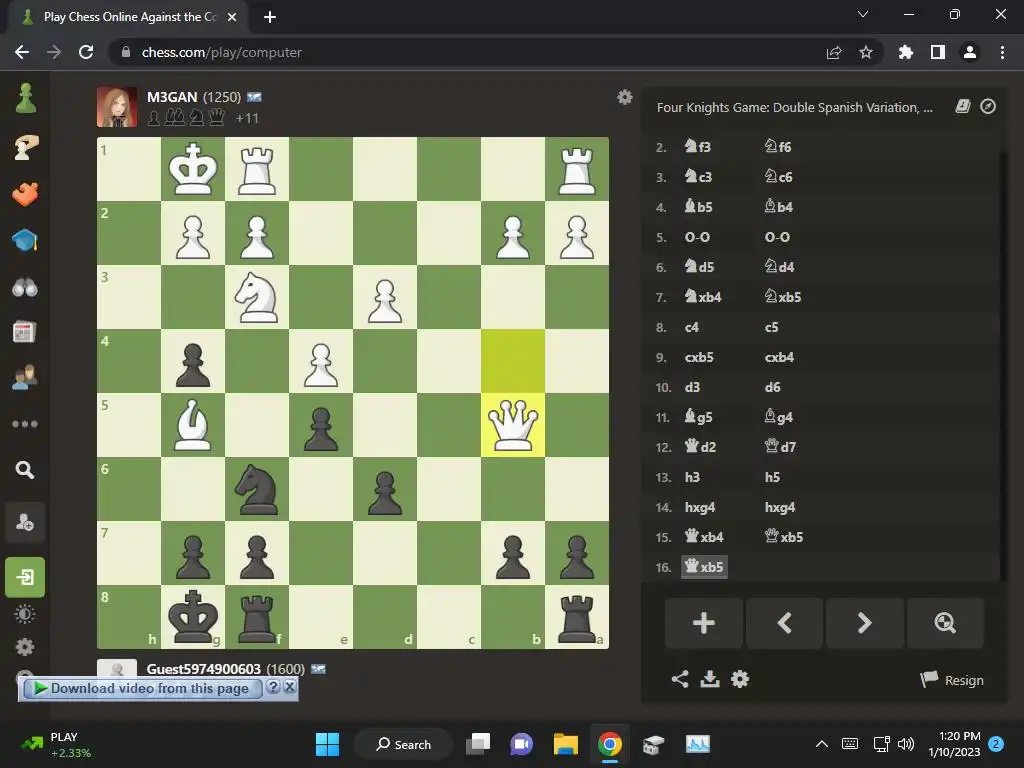
Task: Click the share game icon
Action: 680,679
